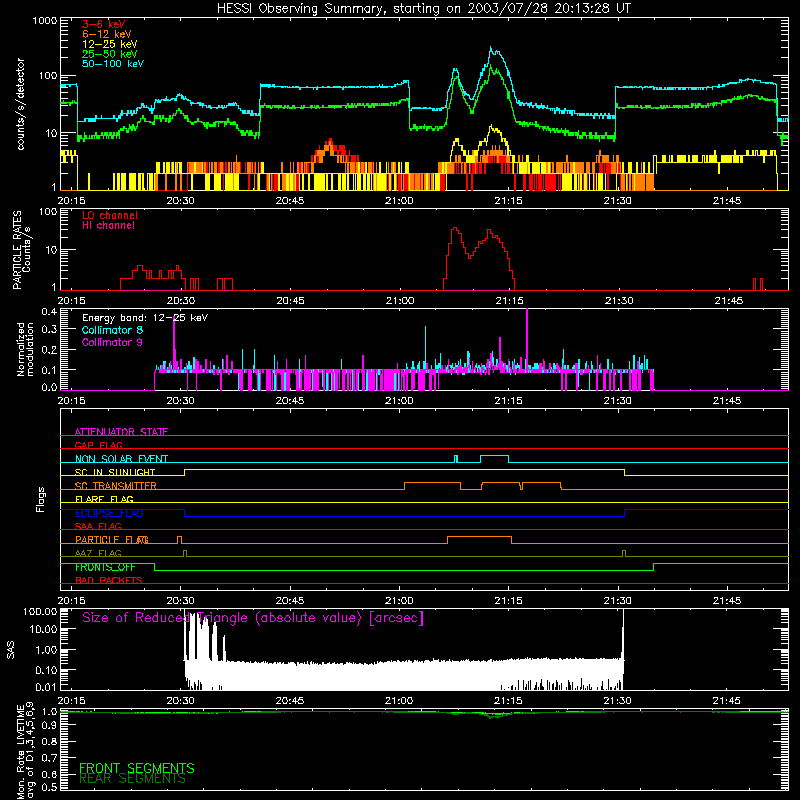
Task: Click the GAP FLAG label
Action: tap(98, 445)
